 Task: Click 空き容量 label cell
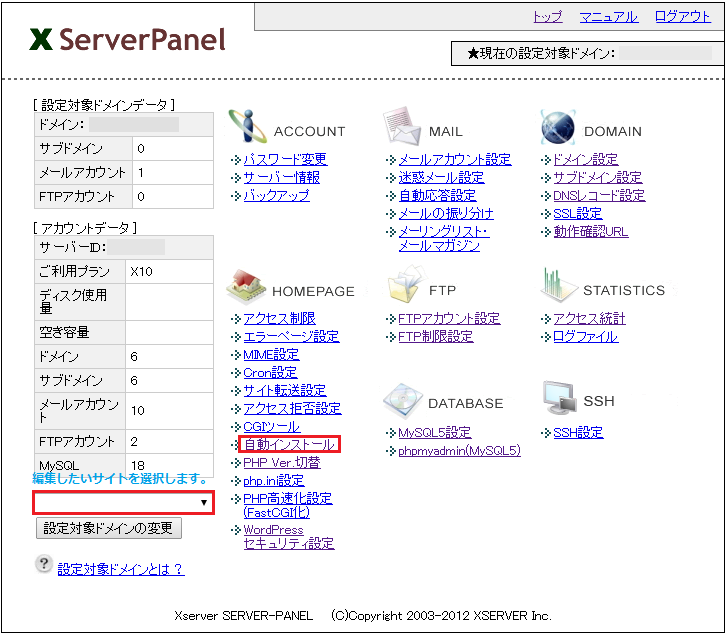point(80,333)
